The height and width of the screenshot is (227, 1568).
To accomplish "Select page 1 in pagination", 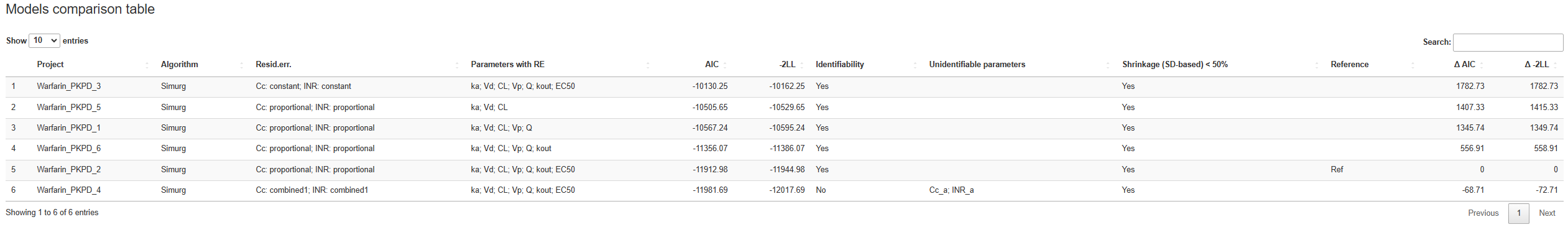I will (1518, 213).
